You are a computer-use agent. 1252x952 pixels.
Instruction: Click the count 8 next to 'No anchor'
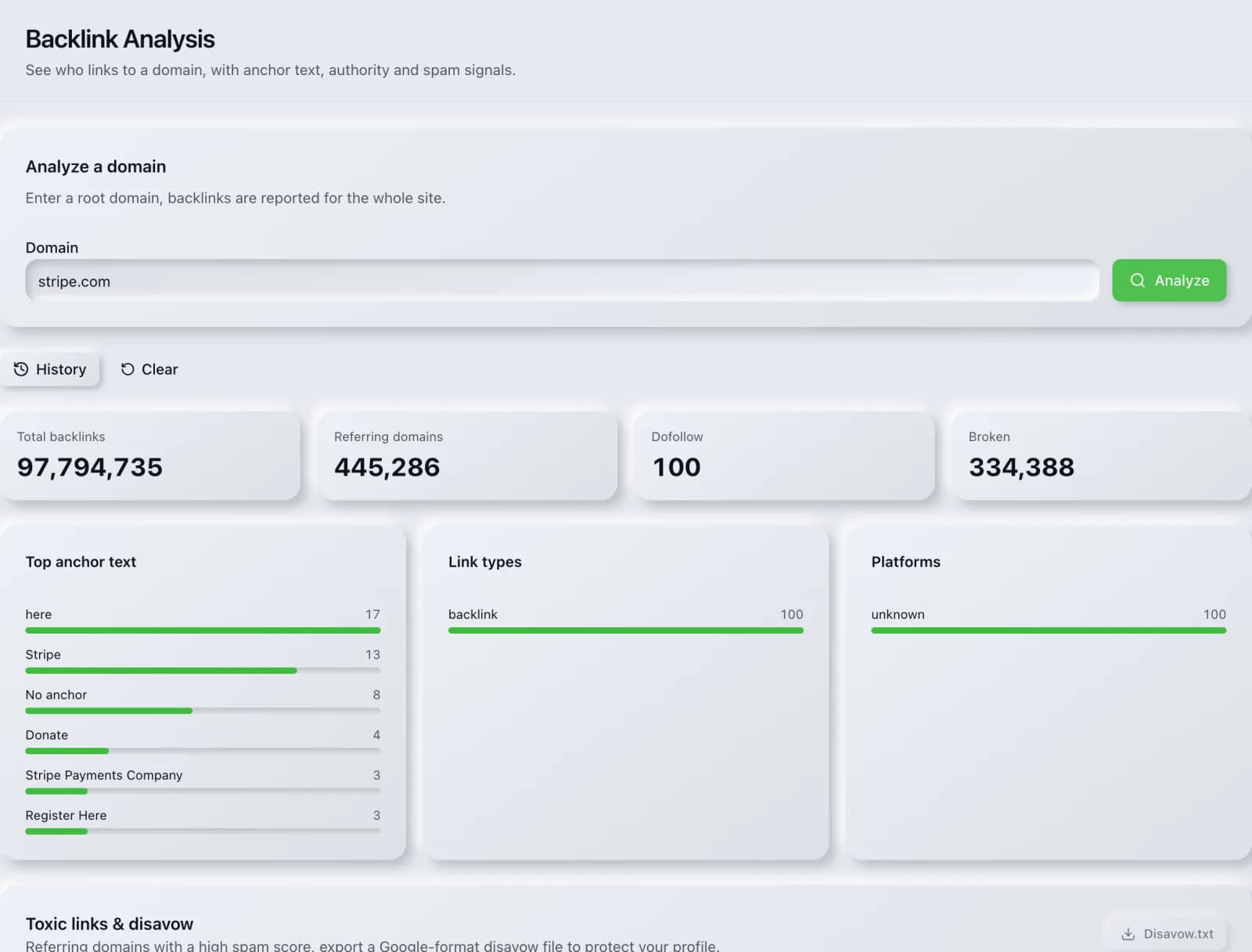click(x=376, y=695)
